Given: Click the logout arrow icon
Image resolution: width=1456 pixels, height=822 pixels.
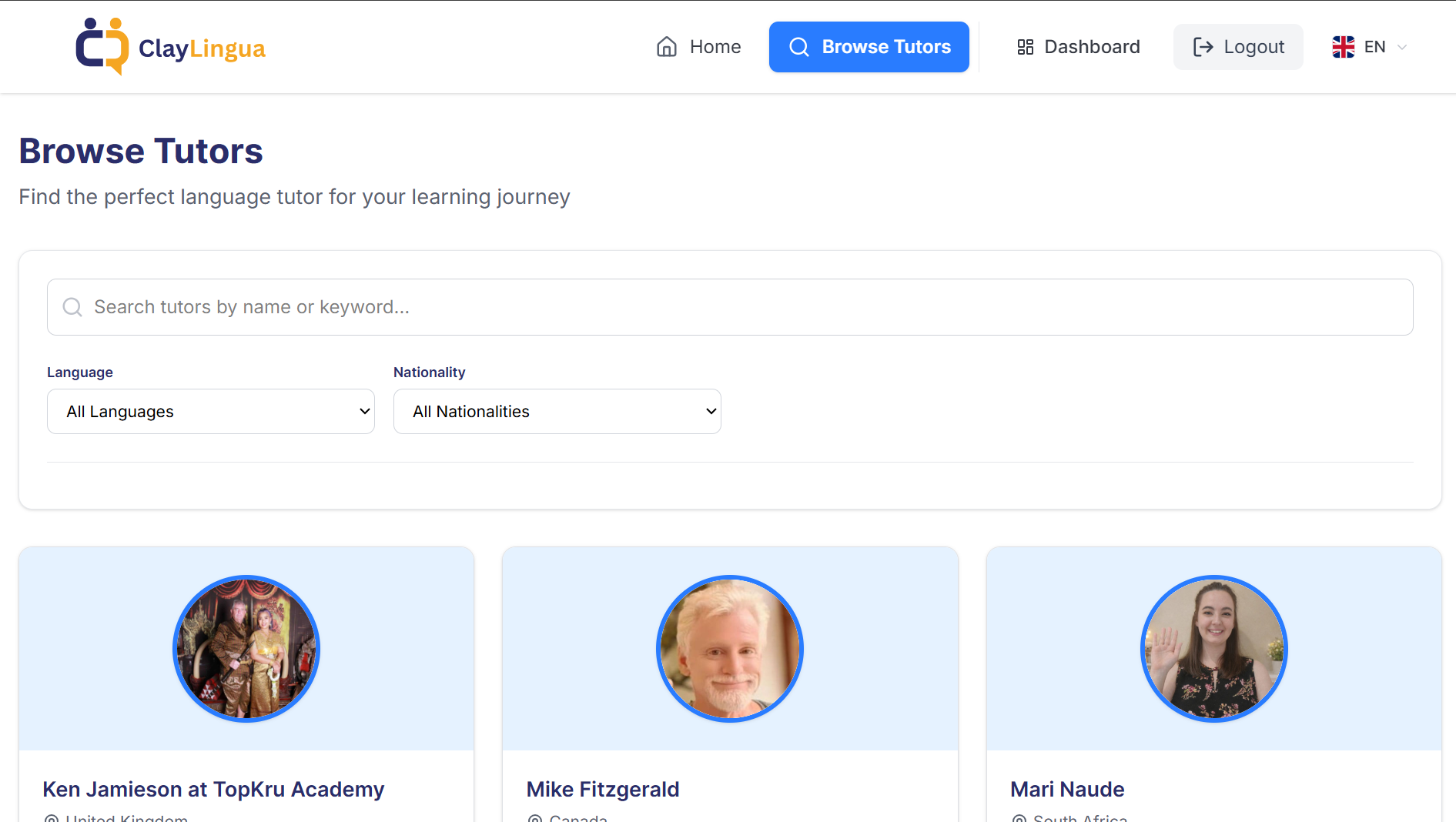Looking at the screenshot, I should 1202,47.
